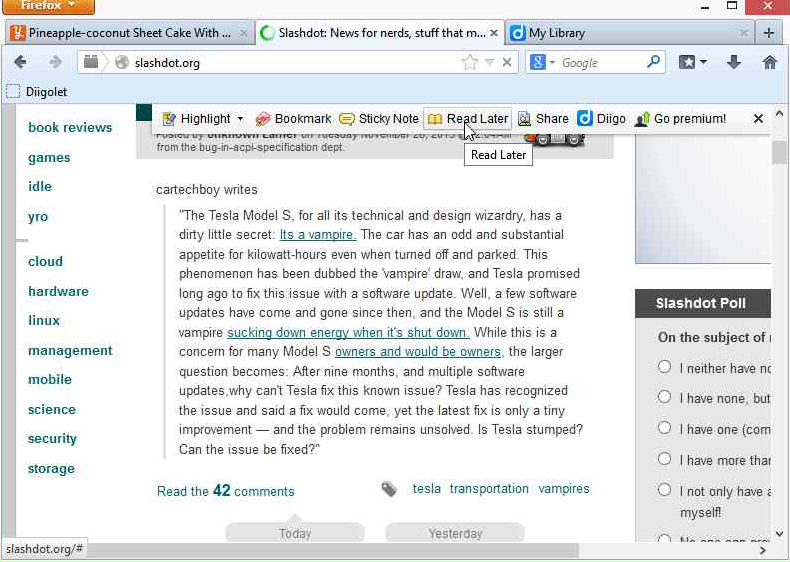
Task: Open the Highlight color dropdown arrow
Action: click(240, 119)
